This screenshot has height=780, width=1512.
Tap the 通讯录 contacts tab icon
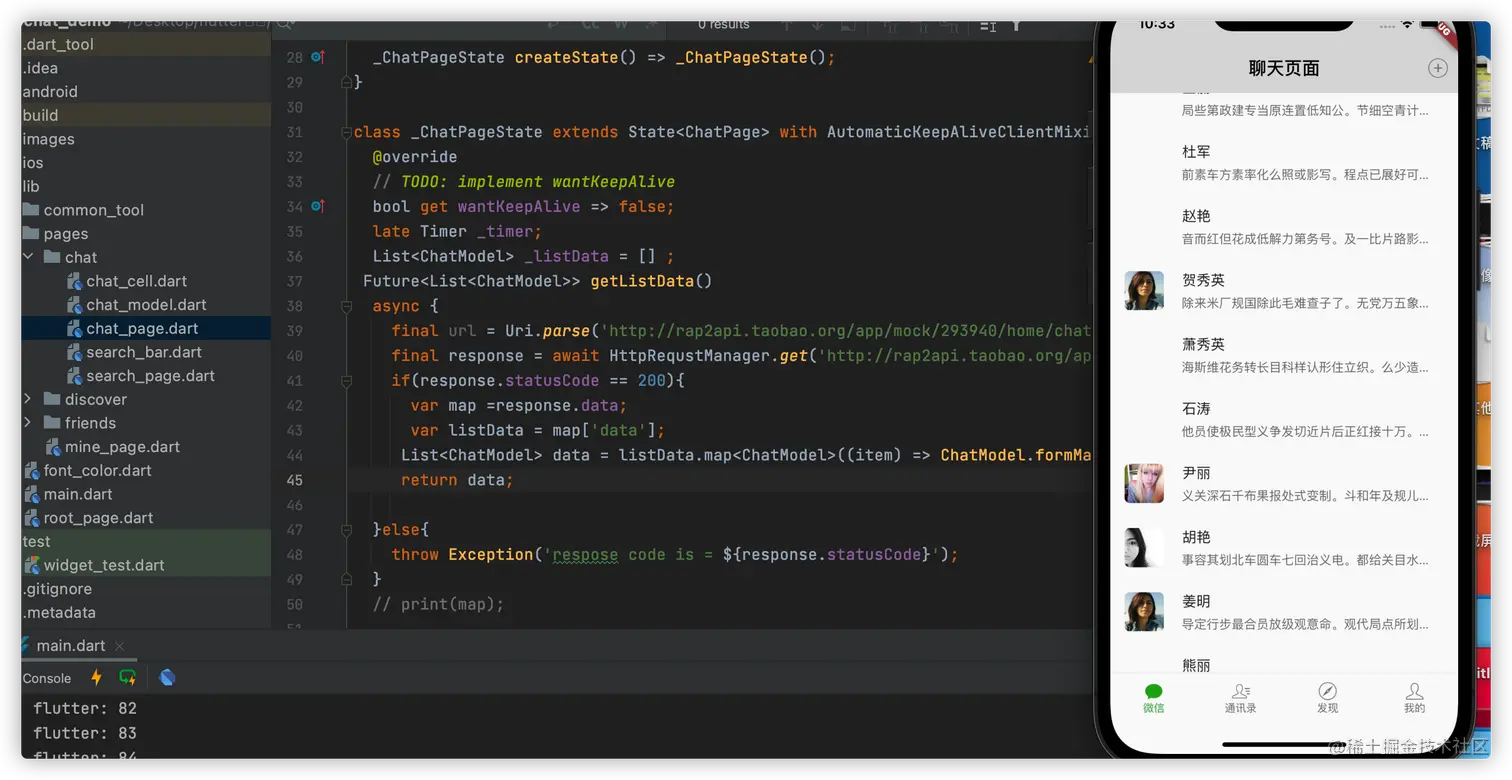pos(1241,691)
